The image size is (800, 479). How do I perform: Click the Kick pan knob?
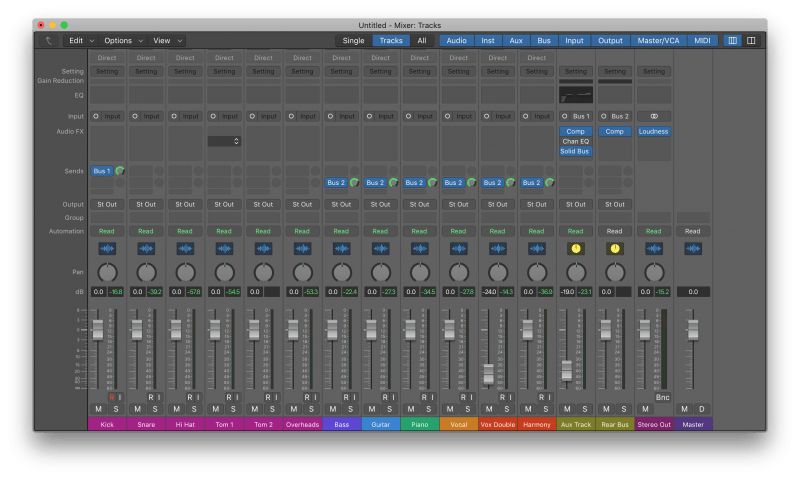[107, 273]
